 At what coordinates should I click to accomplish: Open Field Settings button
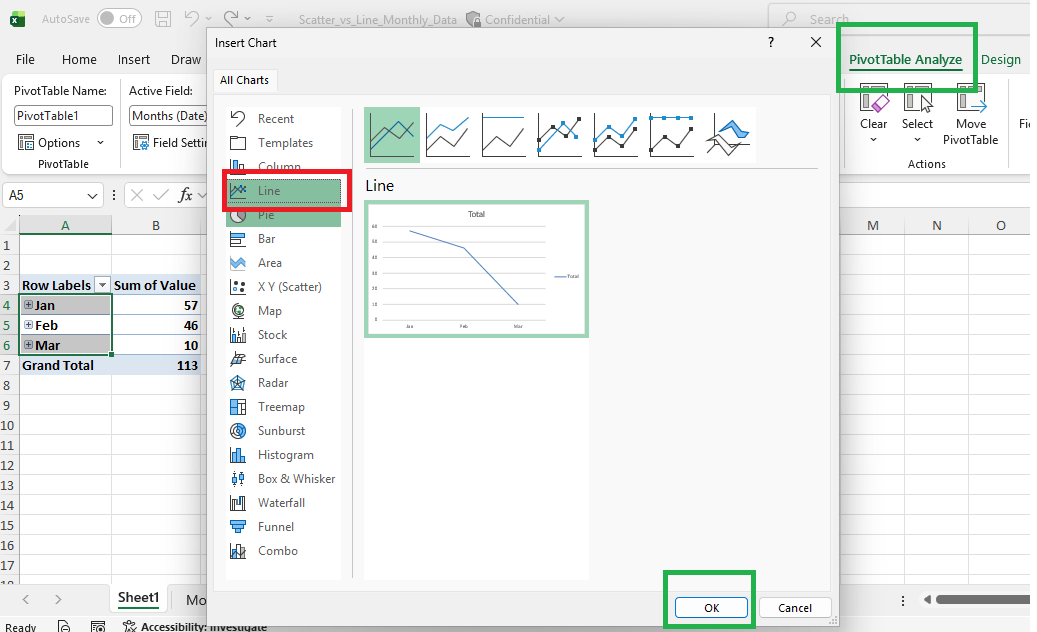point(170,143)
